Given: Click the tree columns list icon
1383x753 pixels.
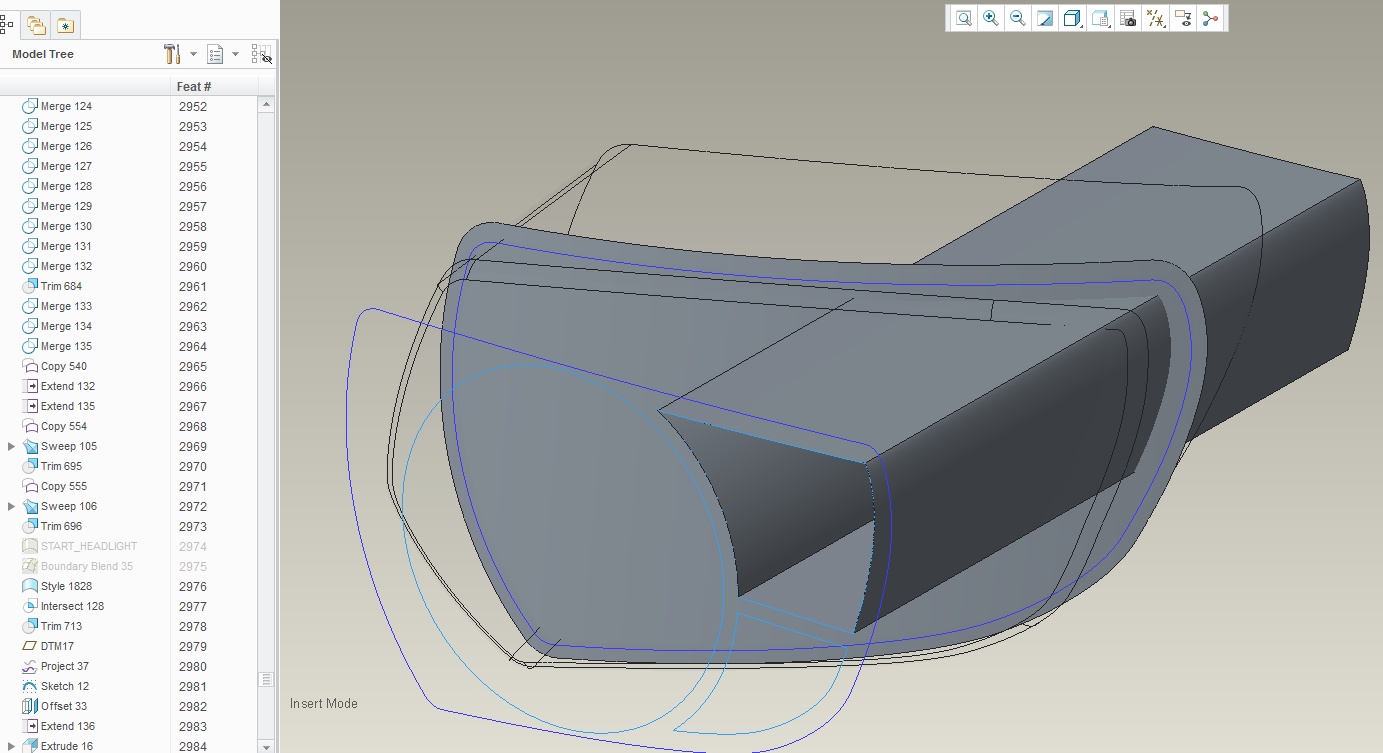Looking at the screenshot, I should click(x=215, y=54).
